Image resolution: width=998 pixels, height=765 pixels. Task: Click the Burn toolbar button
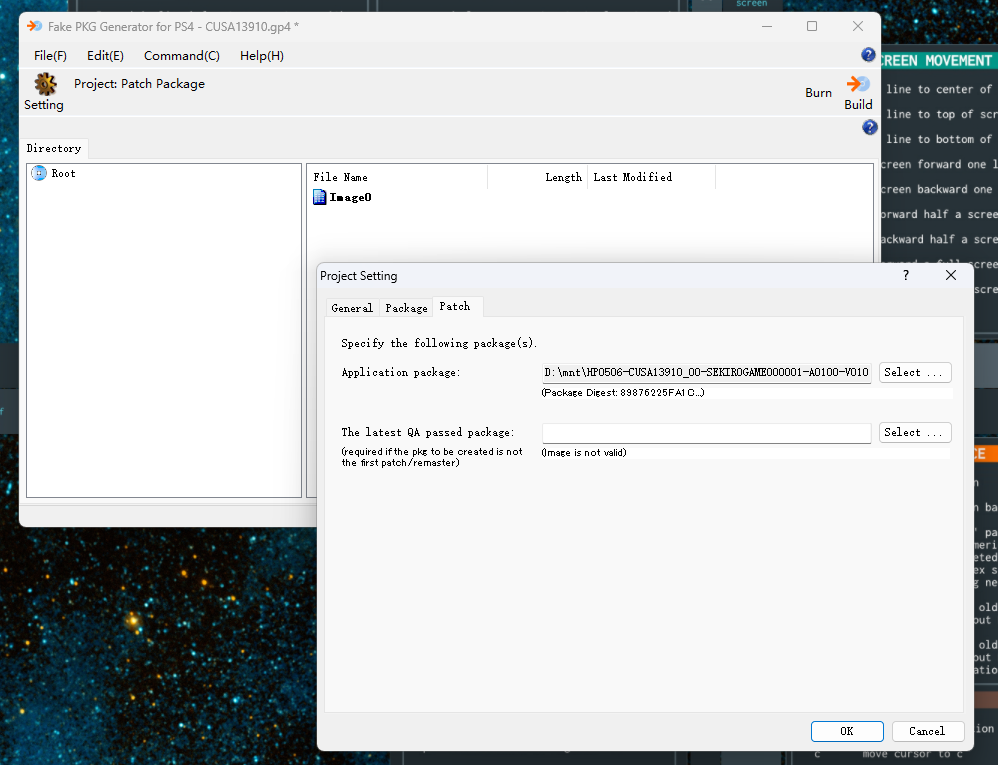point(818,93)
